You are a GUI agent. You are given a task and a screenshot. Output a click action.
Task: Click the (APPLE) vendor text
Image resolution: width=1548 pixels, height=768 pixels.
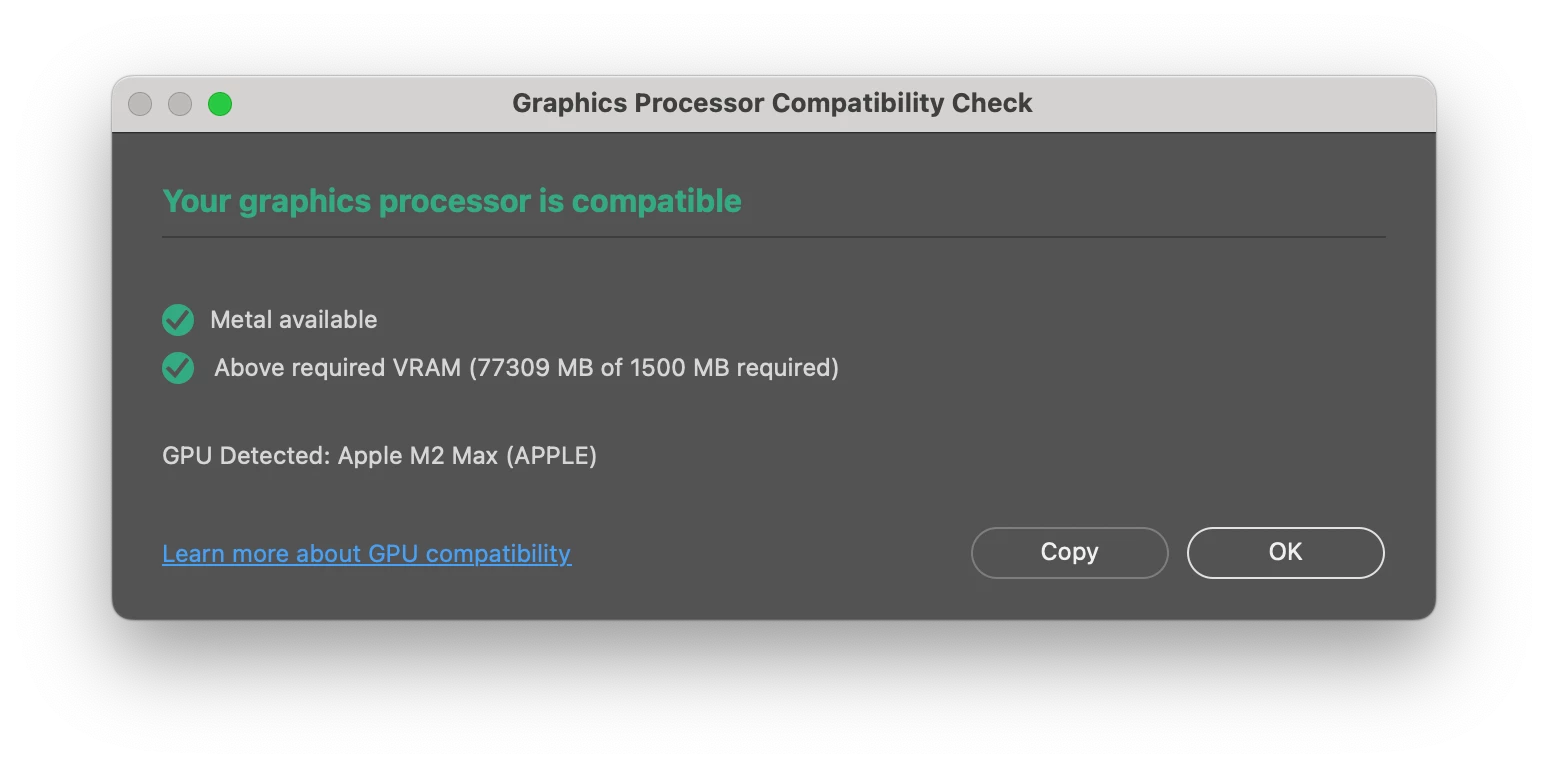point(552,456)
